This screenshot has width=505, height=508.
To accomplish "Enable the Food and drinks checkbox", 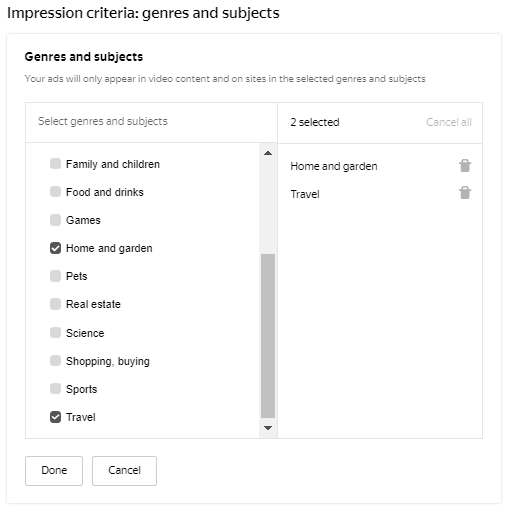I will pos(55,192).
